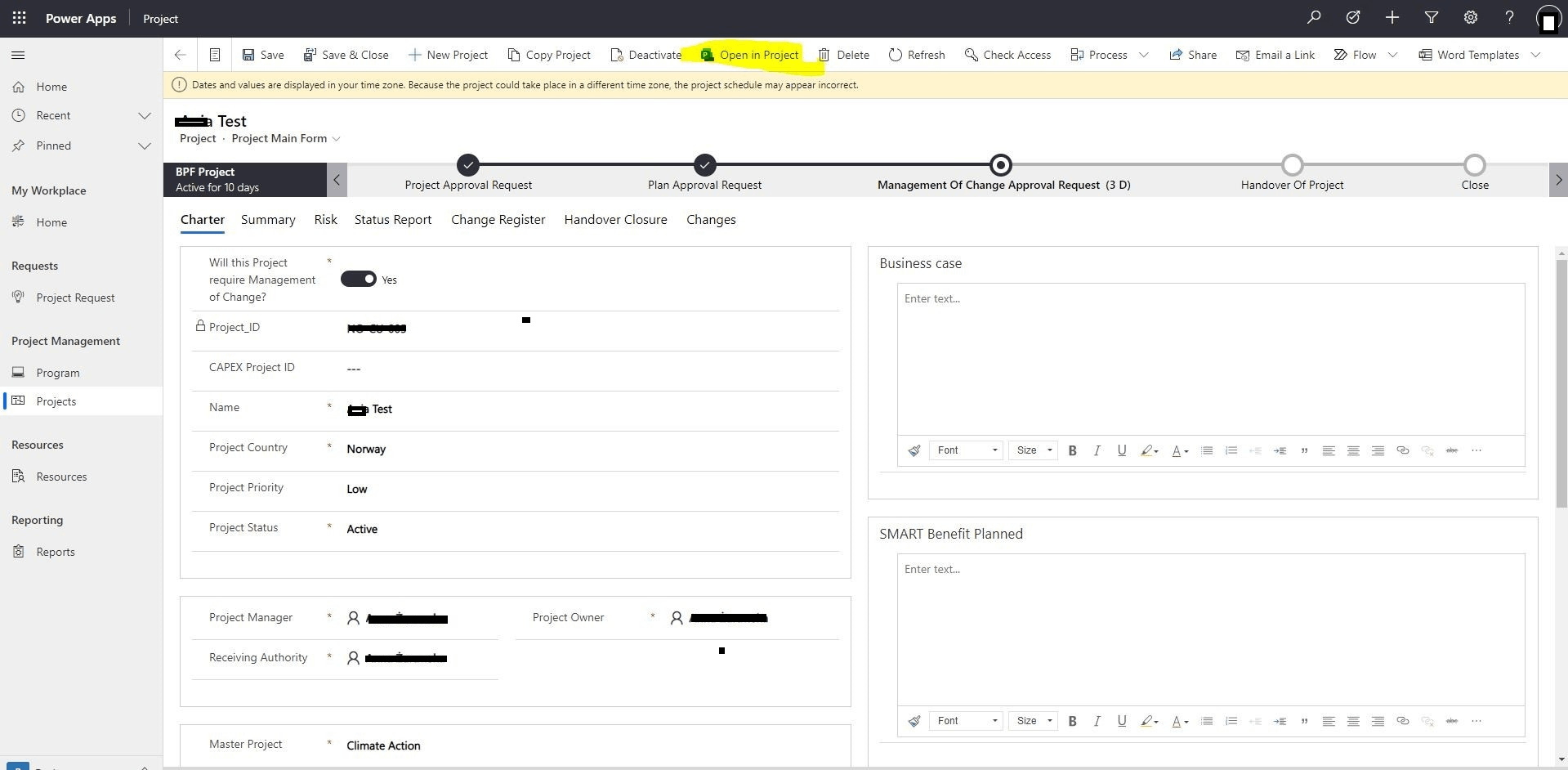Toggle the hamburger site map menu
This screenshot has height=770, width=1568.
click(18, 55)
